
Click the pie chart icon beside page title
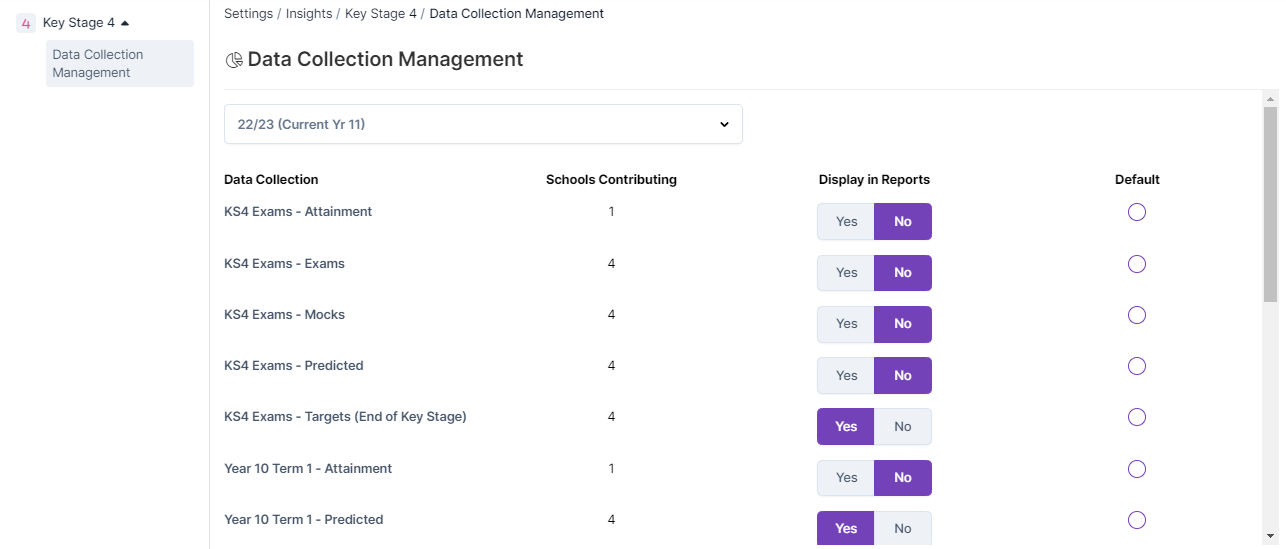234,60
